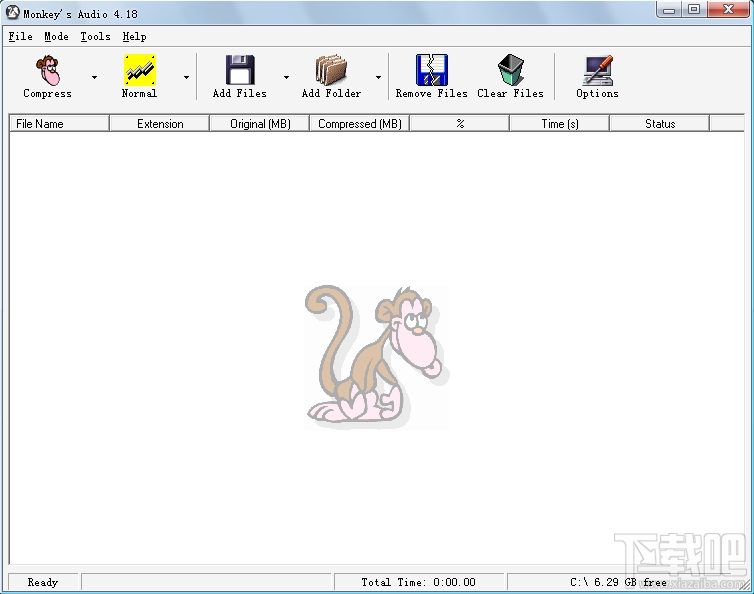The height and width of the screenshot is (594, 754).
Task: Click the Monkey's Audio title bar icon
Action: (x=13, y=13)
